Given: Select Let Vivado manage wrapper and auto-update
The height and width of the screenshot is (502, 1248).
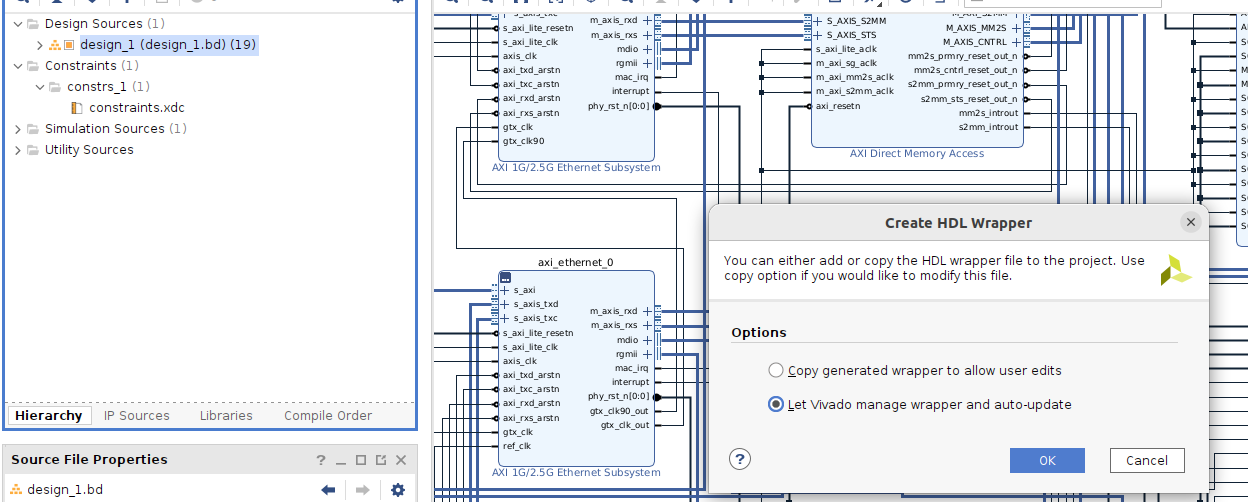Looking at the screenshot, I should pyautogui.click(x=776, y=405).
